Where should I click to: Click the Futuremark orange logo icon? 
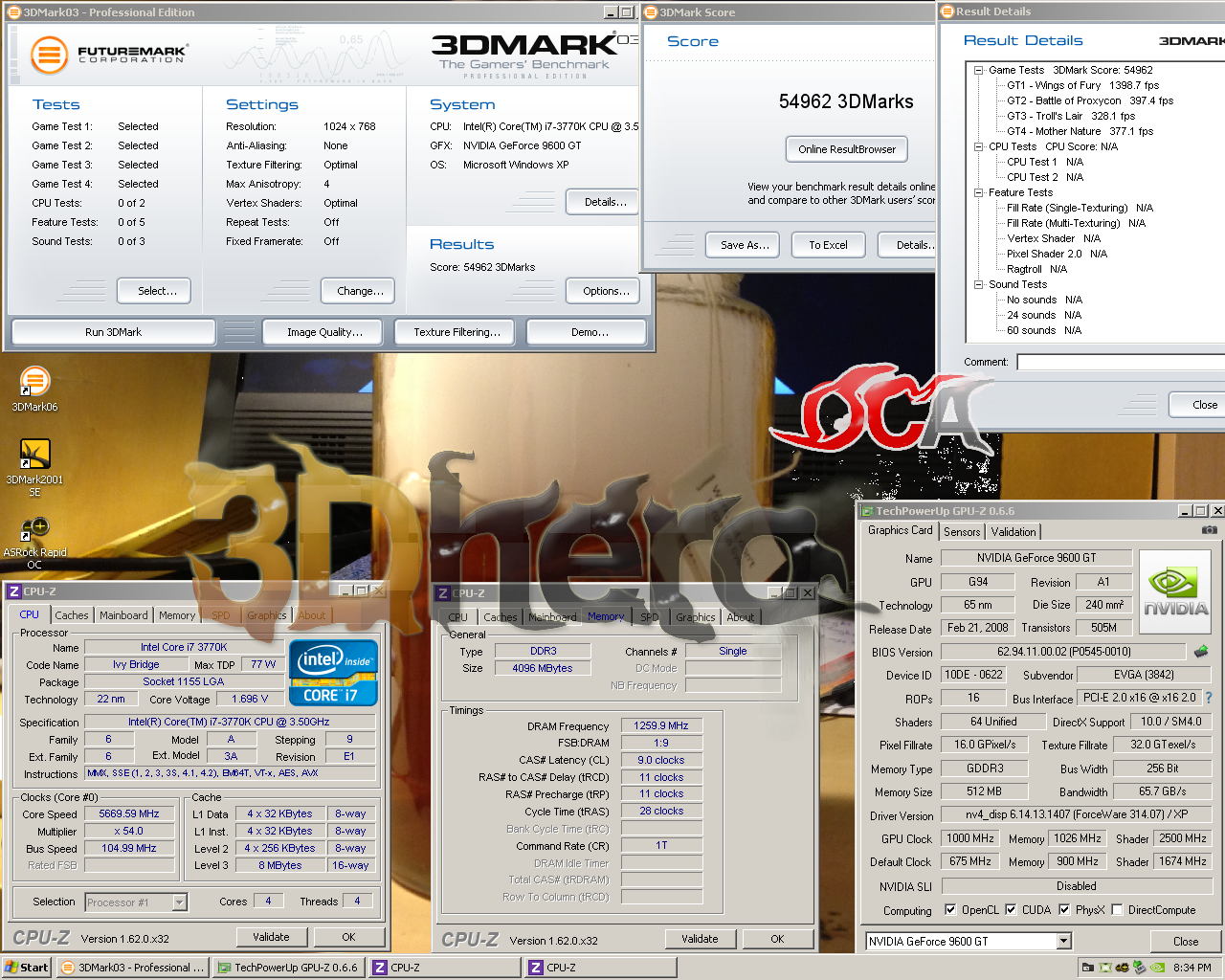tap(49, 55)
